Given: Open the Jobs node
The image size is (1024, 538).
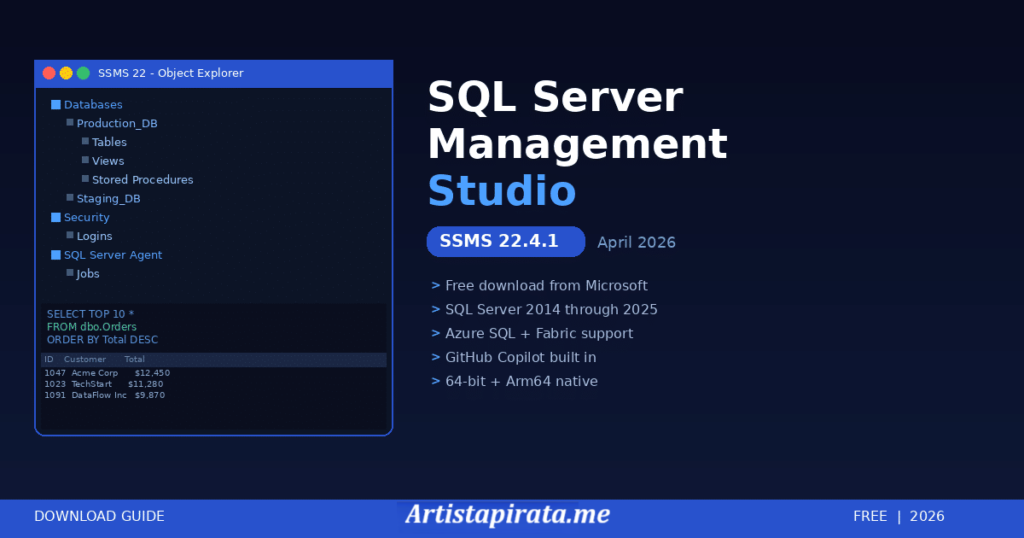Looking at the screenshot, I should 88,274.
